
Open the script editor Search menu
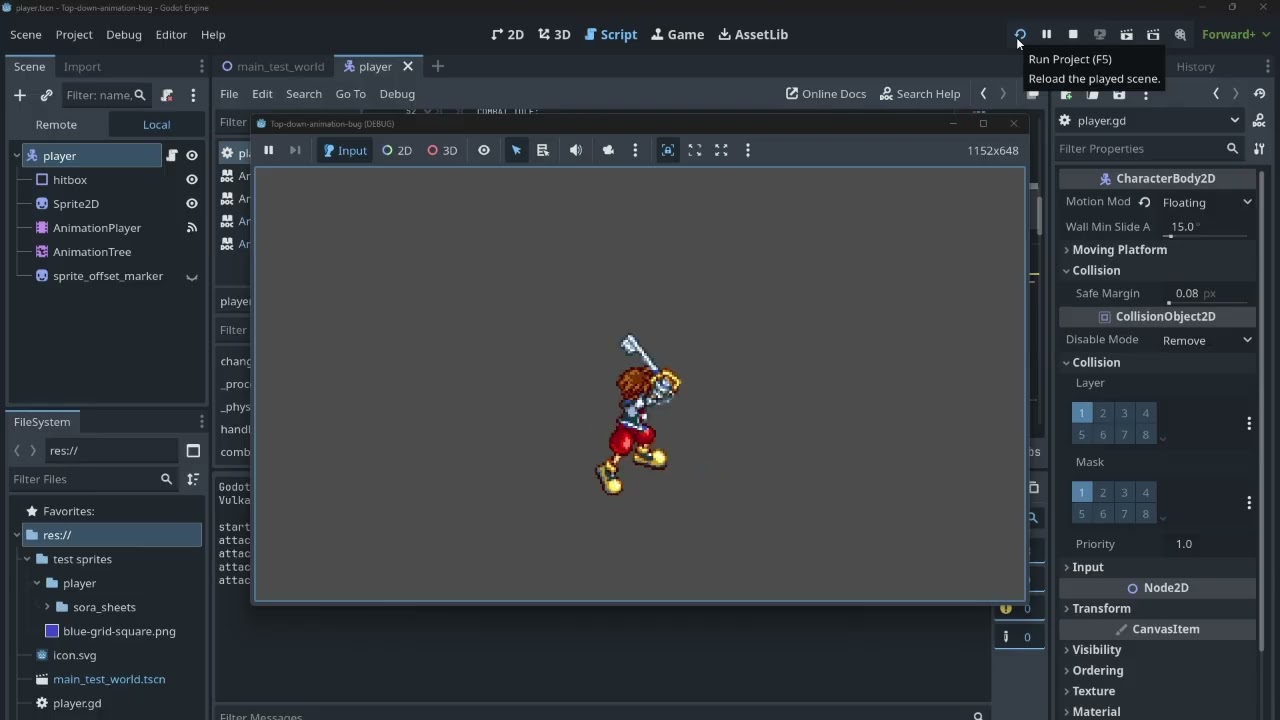pyautogui.click(x=304, y=94)
